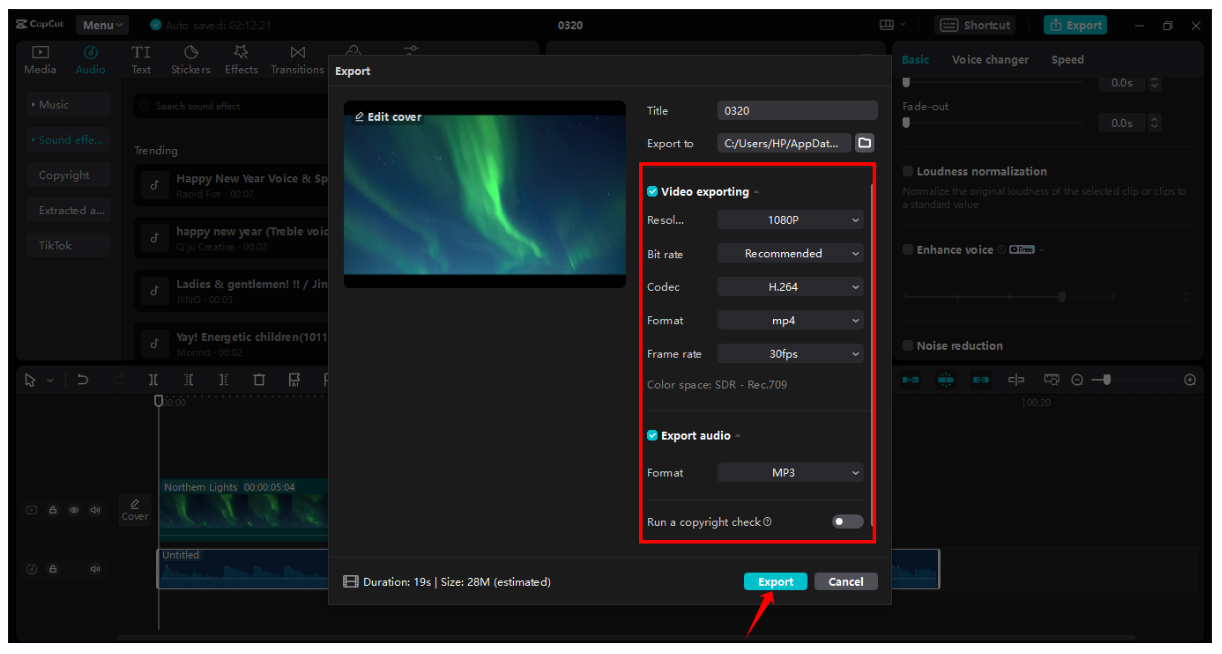The width and height of the screenshot is (1222, 654).
Task: Click the Fade-out slider handle
Action: [x=907, y=123]
